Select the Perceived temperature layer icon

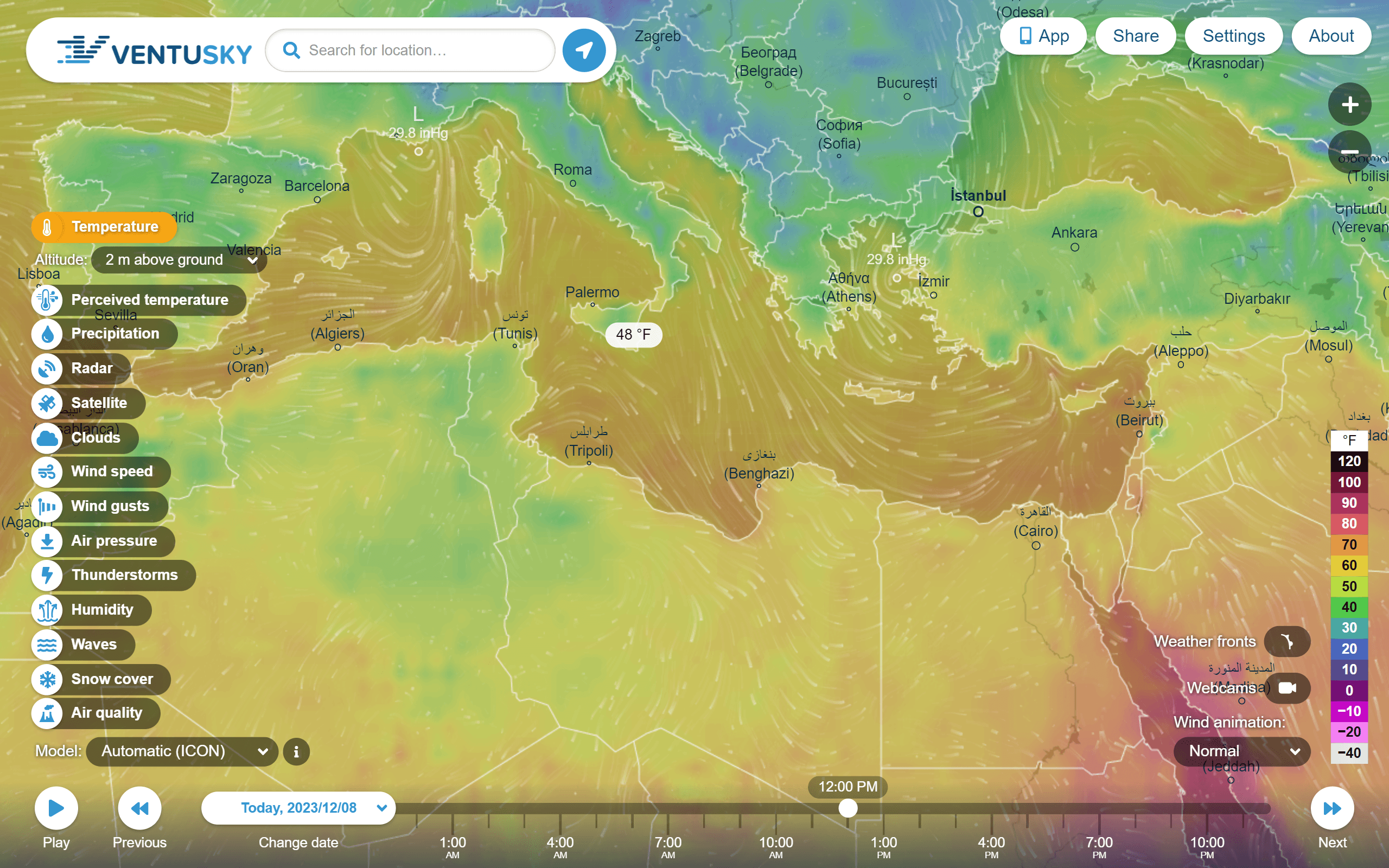pos(47,299)
